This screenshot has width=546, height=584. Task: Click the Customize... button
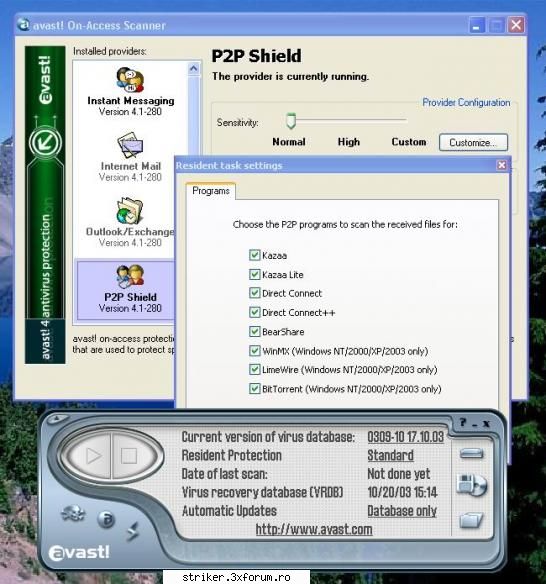473,142
